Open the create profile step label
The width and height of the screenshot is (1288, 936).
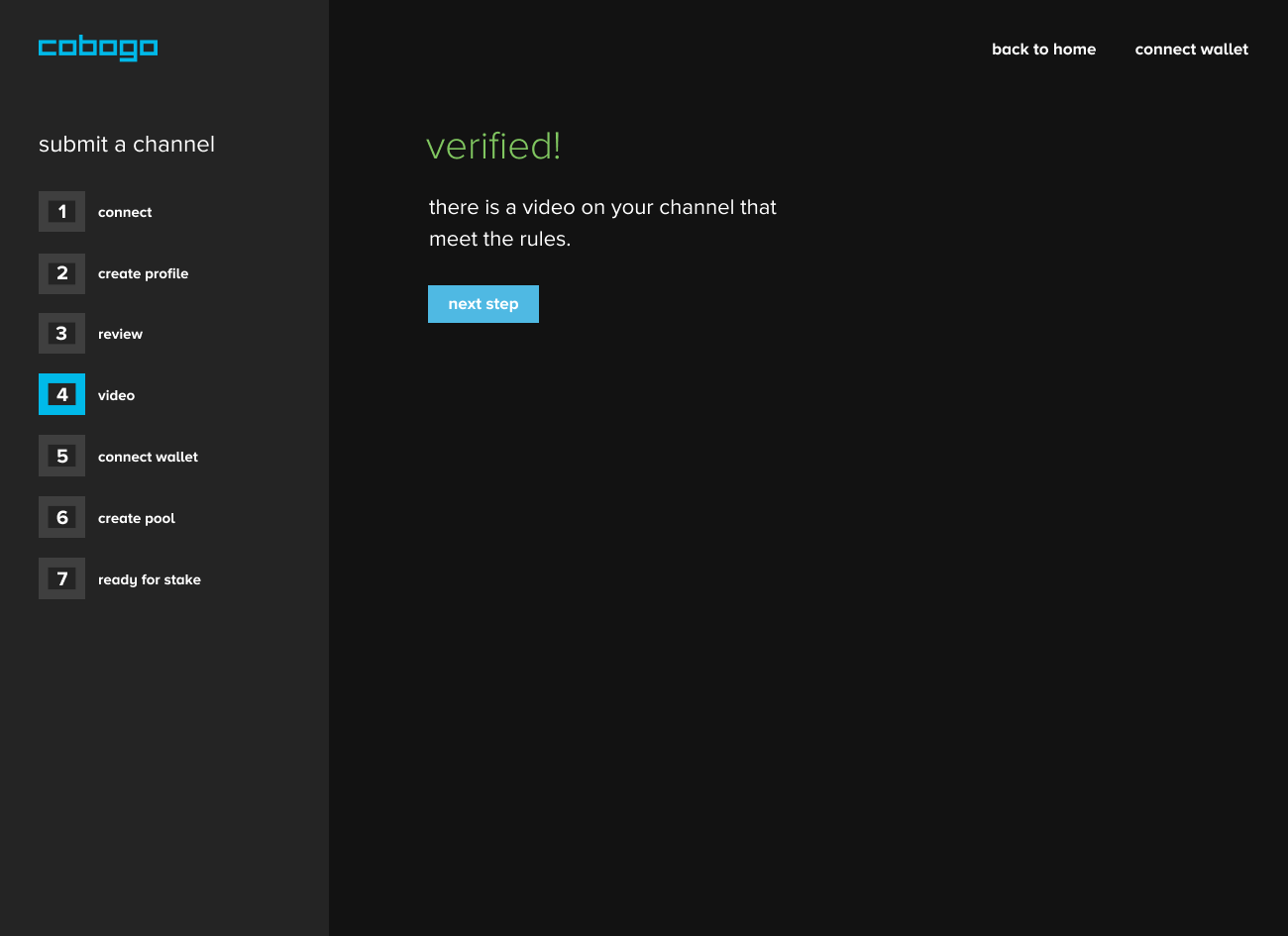tap(143, 274)
